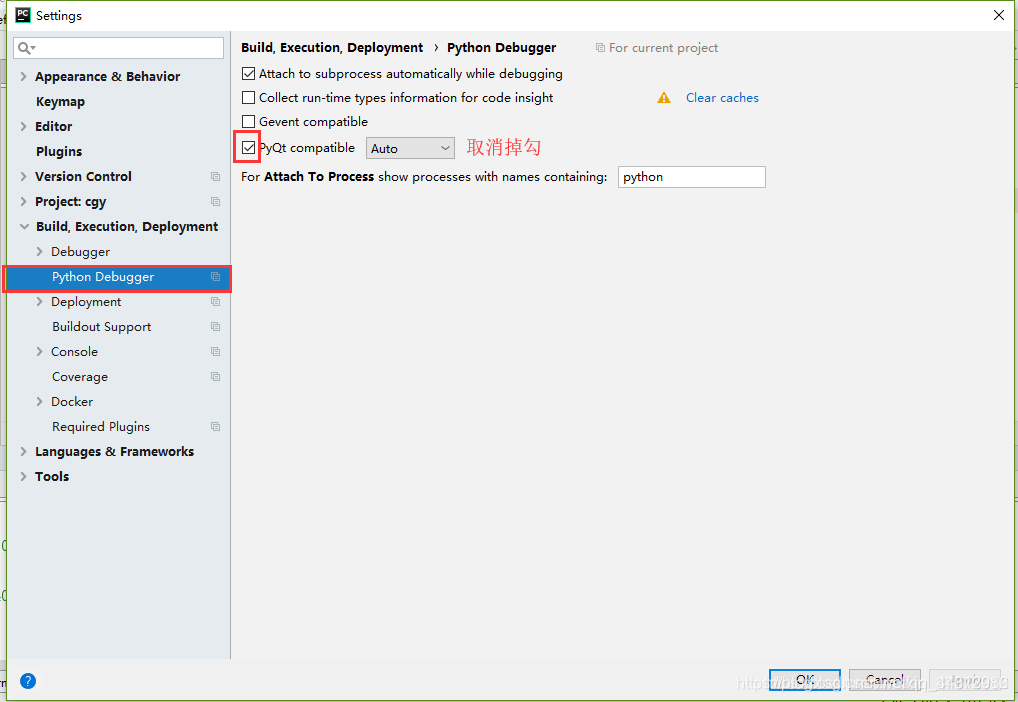Click the 'Build, Execution, Deployment' breadcrumb
The image size is (1018, 702).
tap(332, 48)
